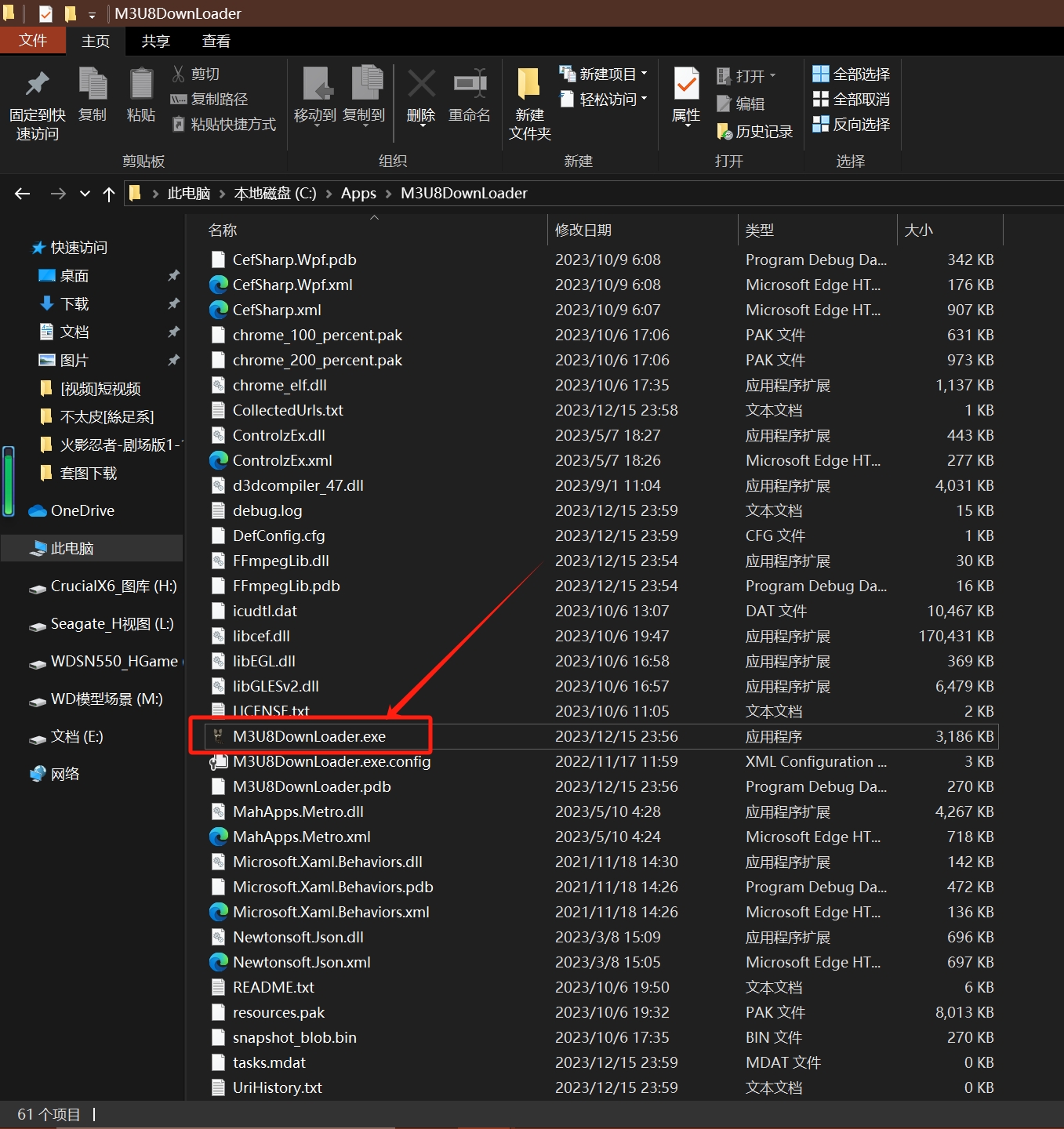The width and height of the screenshot is (1064, 1129).
Task: Switch to the Share (共享) tab
Action: 155,42
